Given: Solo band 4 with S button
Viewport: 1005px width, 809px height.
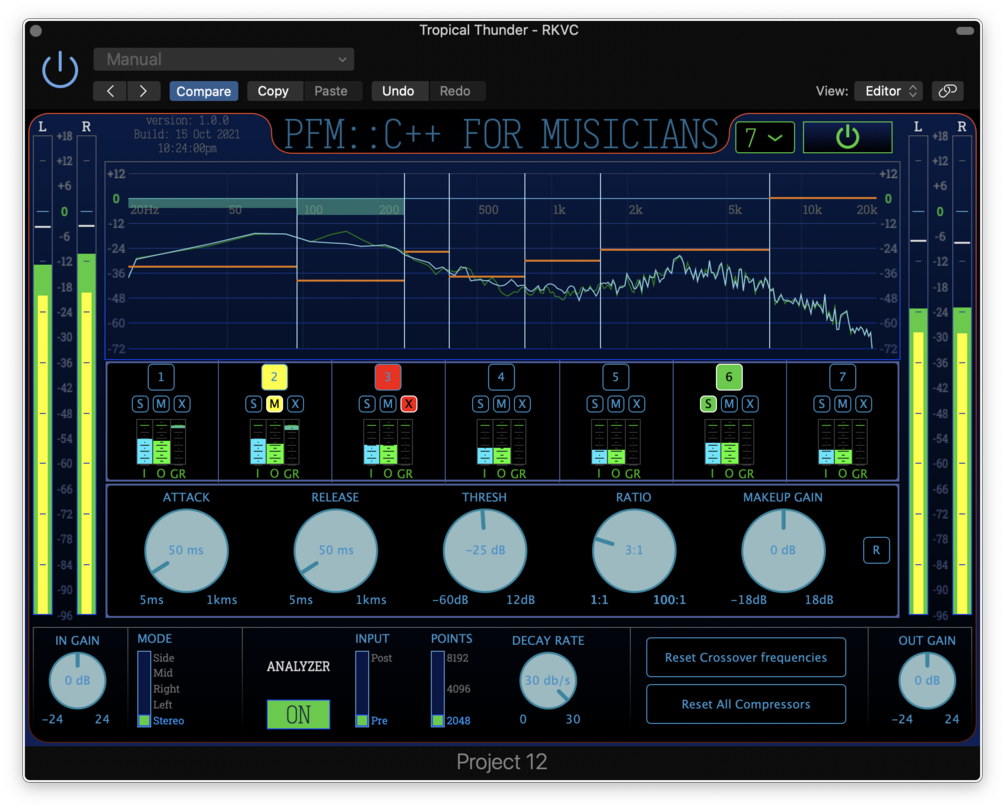Looking at the screenshot, I should point(481,404).
